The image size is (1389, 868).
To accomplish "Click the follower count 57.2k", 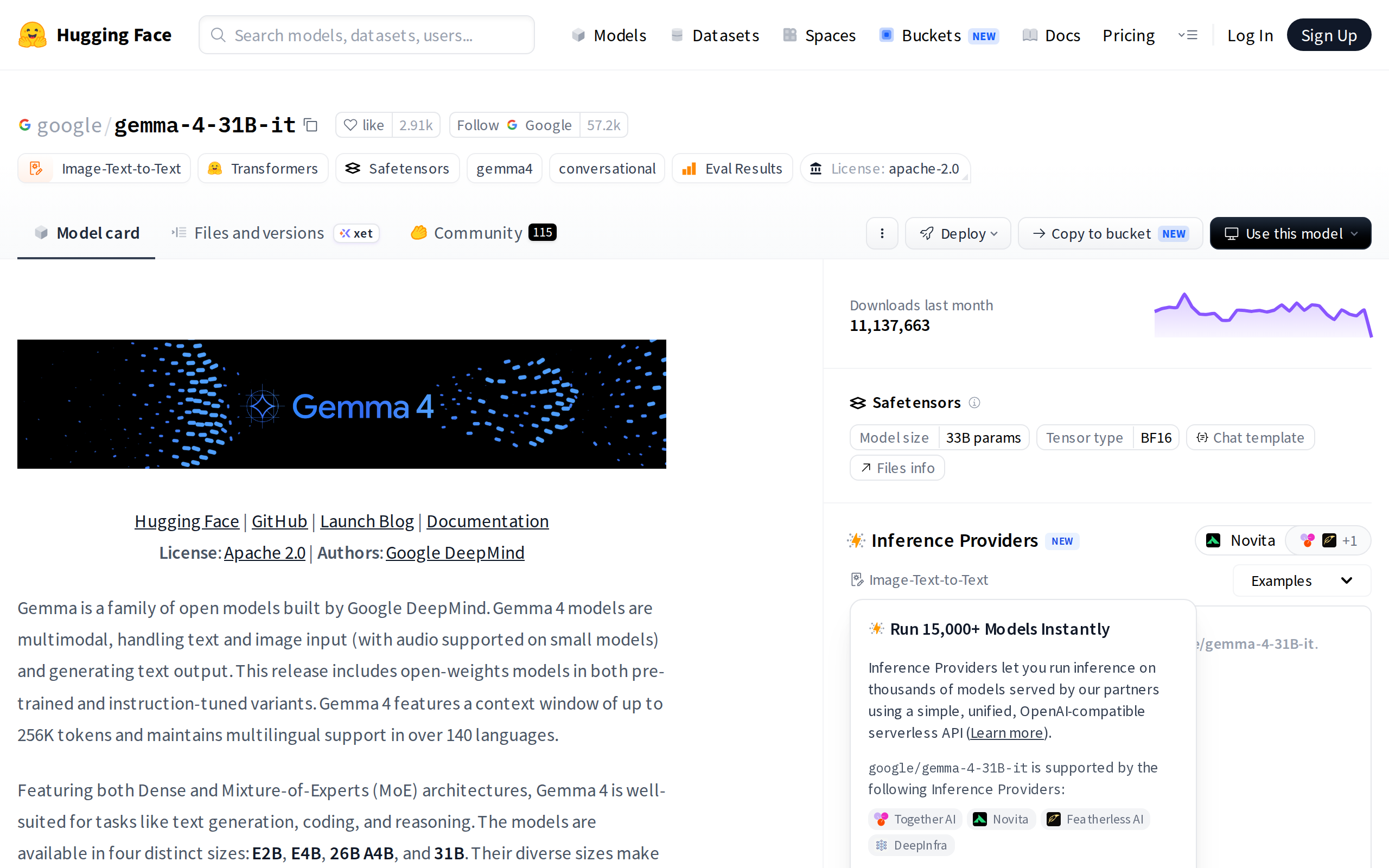I will point(604,125).
